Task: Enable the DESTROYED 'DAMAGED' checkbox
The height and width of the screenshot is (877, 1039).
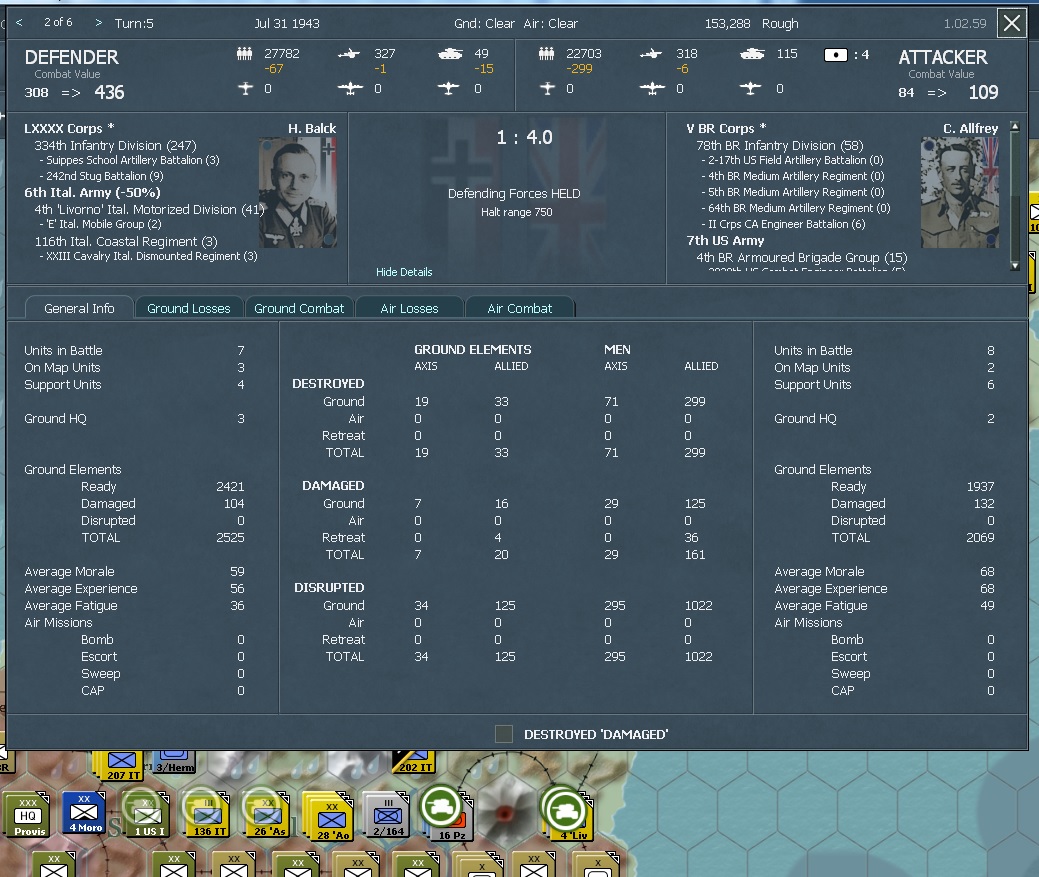Action: [503, 733]
